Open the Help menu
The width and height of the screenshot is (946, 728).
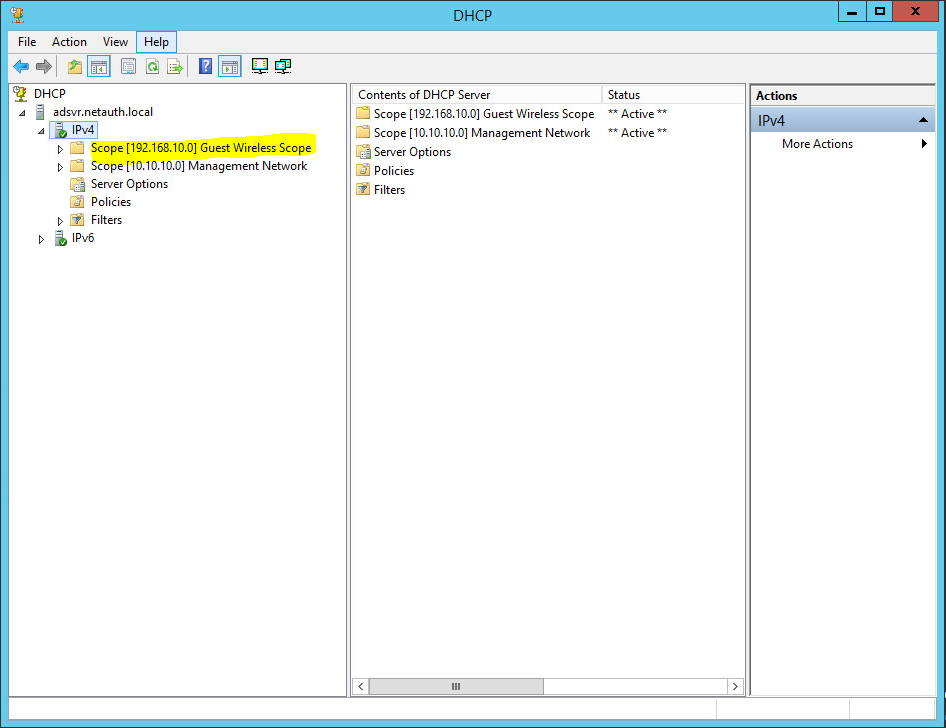click(156, 42)
